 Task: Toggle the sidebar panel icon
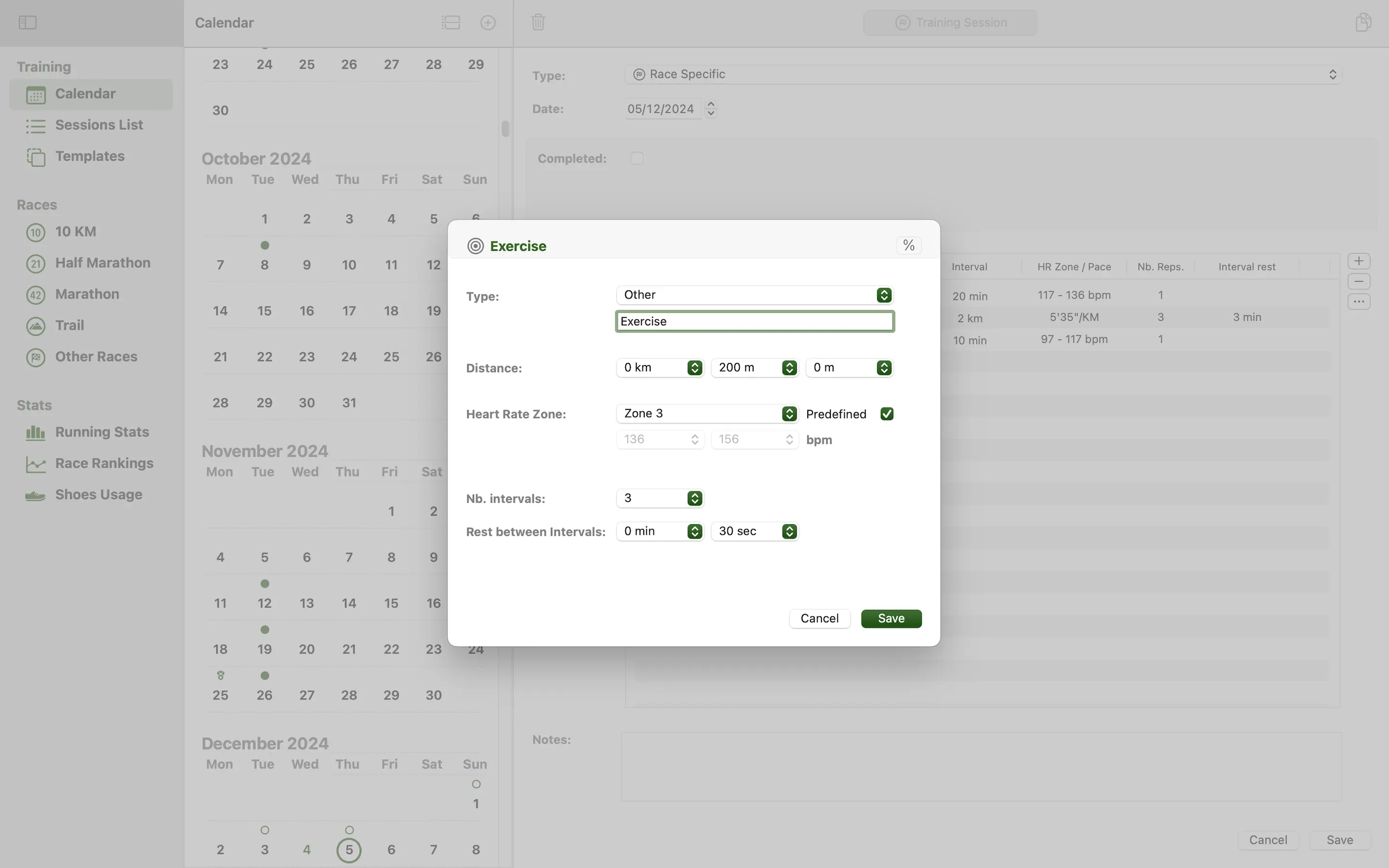point(27,22)
